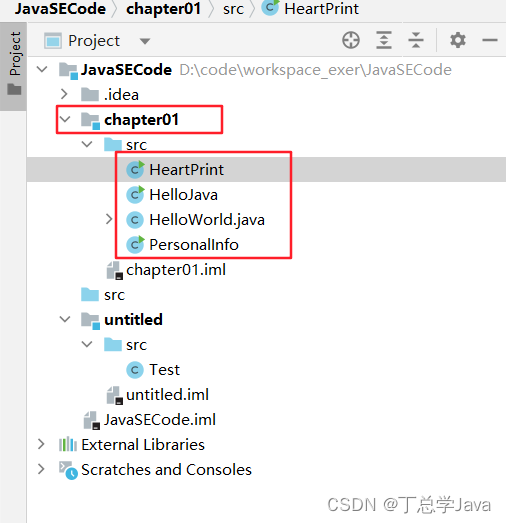The height and width of the screenshot is (523, 506).
Task: Expand the HelloWorld.java node
Action: pyautogui.click(x=109, y=219)
